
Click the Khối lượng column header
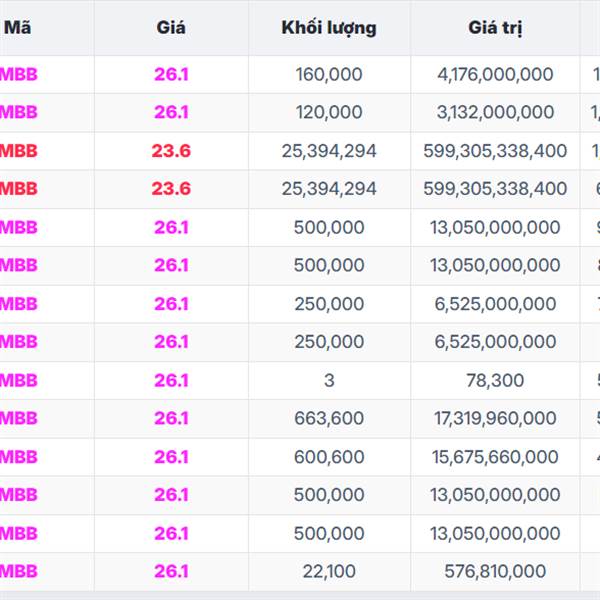(x=329, y=28)
